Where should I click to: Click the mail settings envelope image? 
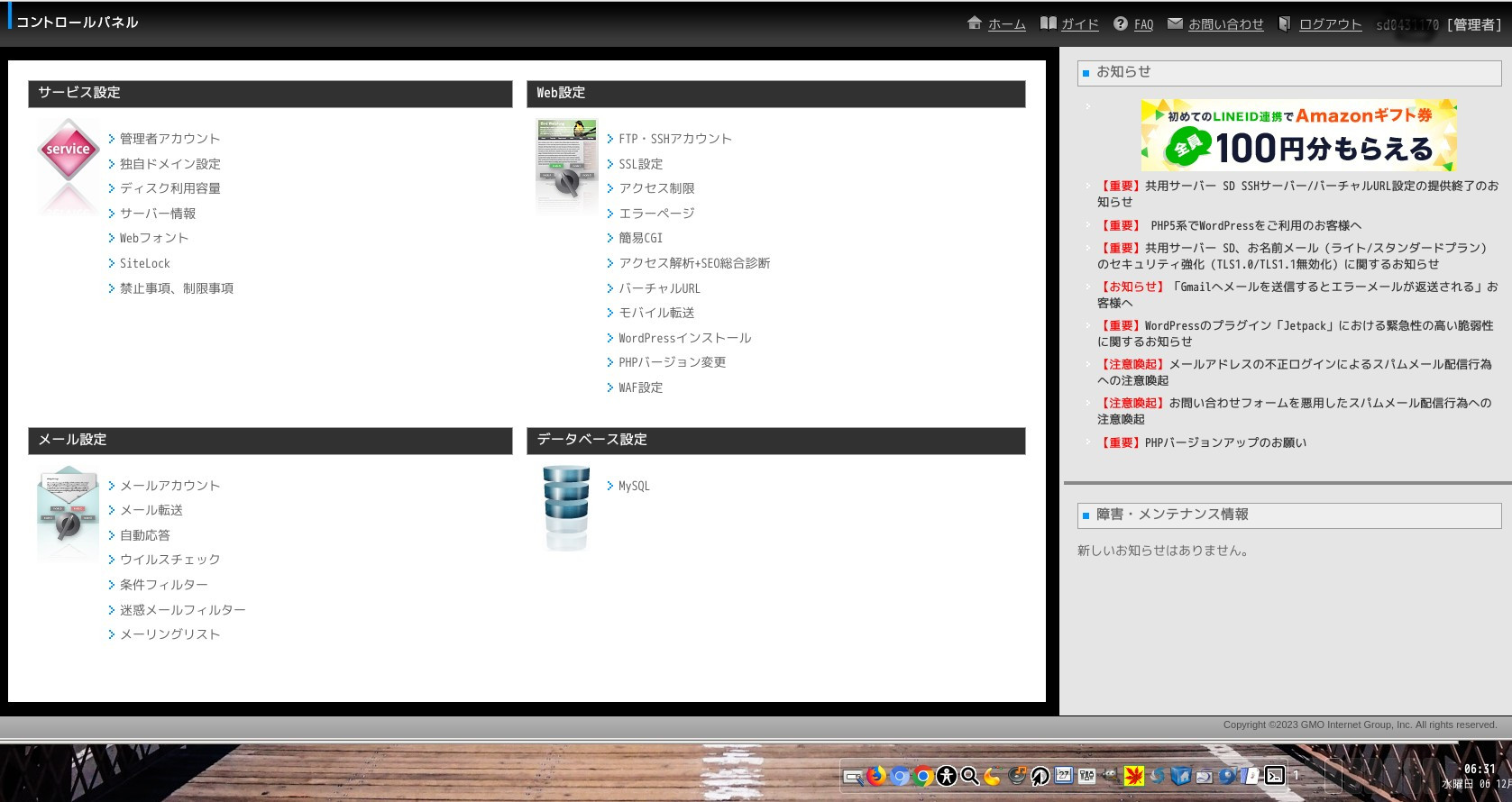pos(68,513)
